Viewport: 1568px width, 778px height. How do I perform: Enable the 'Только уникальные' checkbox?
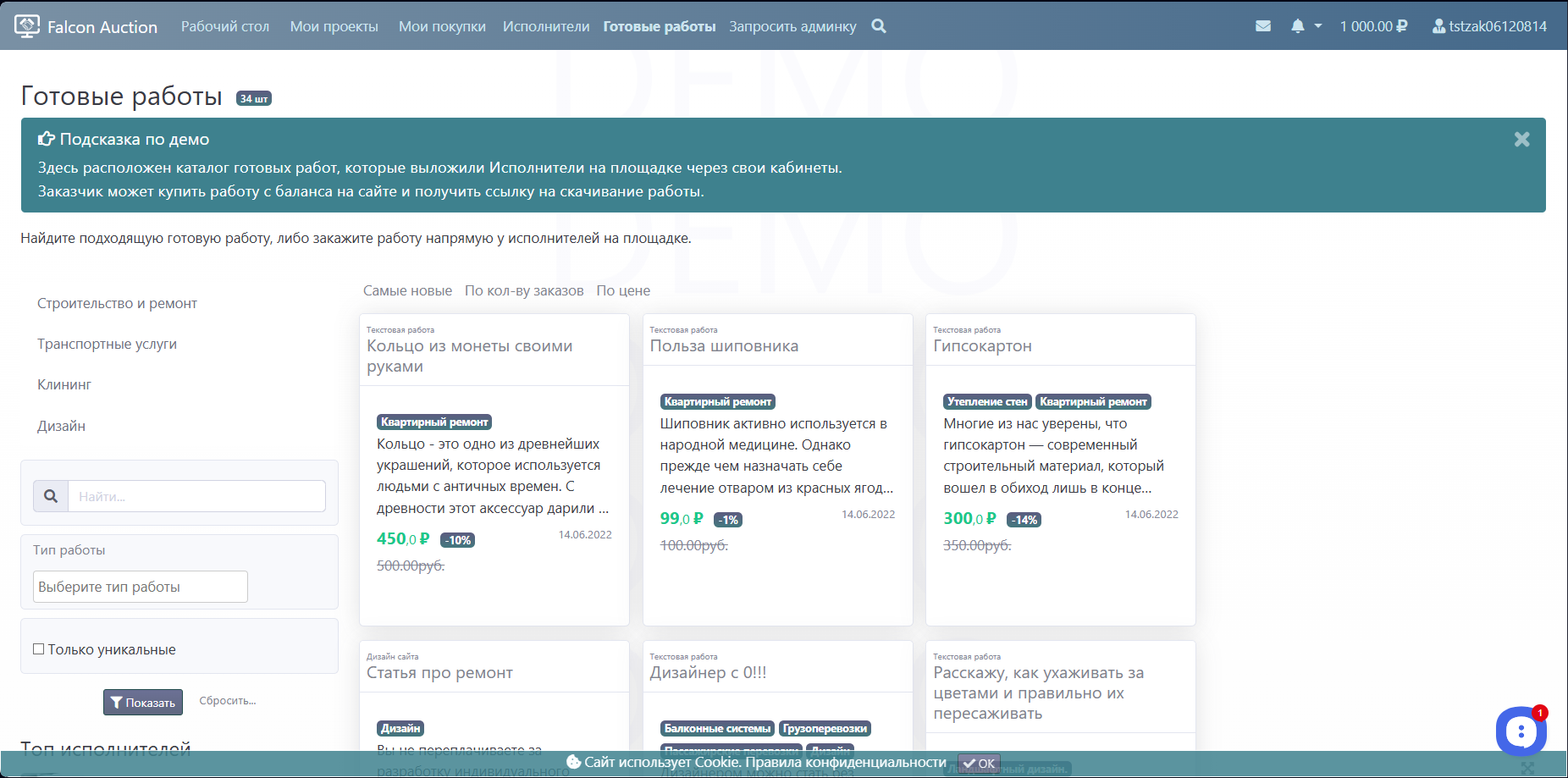pos(38,648)
